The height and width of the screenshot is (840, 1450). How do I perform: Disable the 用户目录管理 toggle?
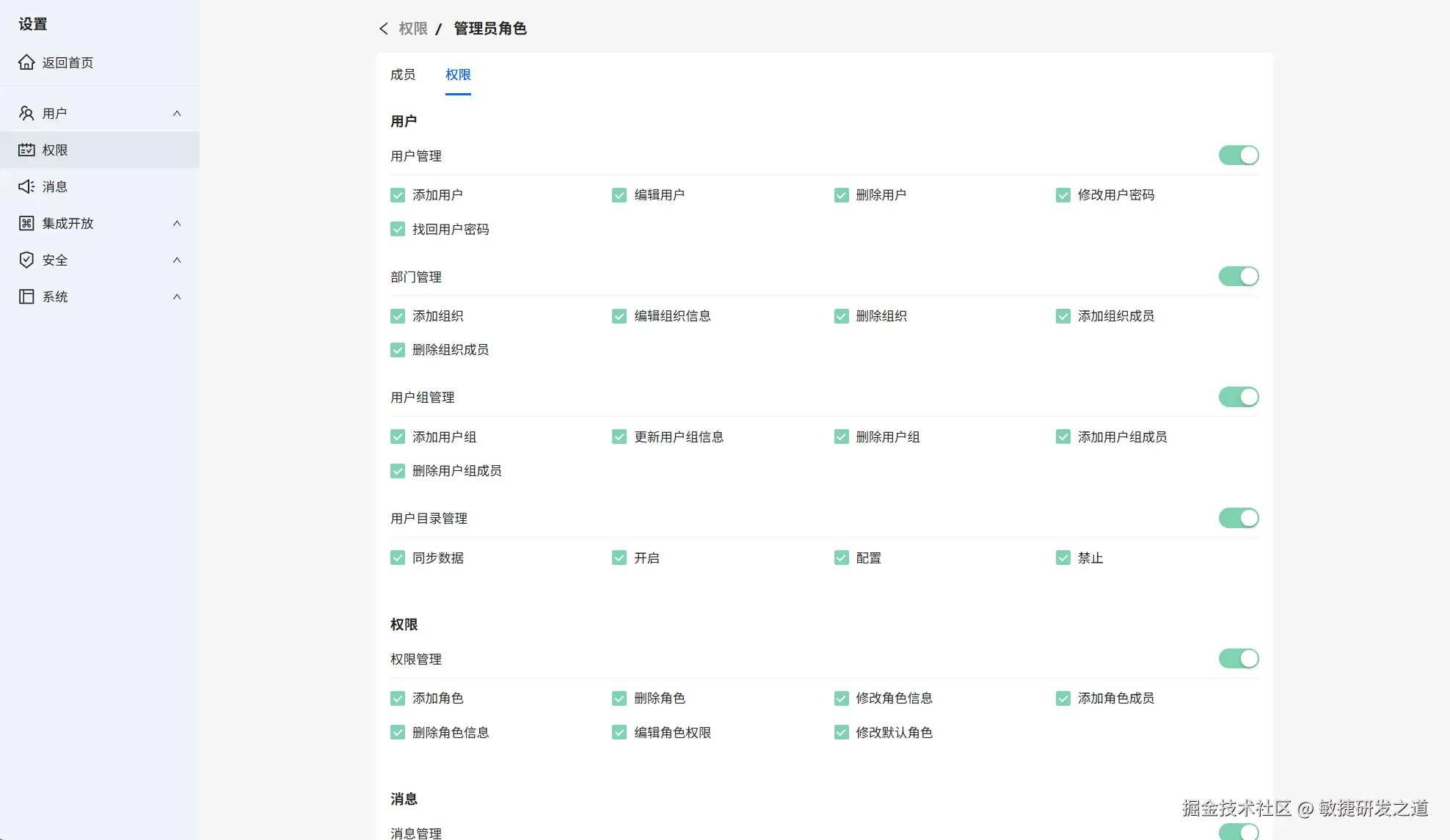[1239, 518]
